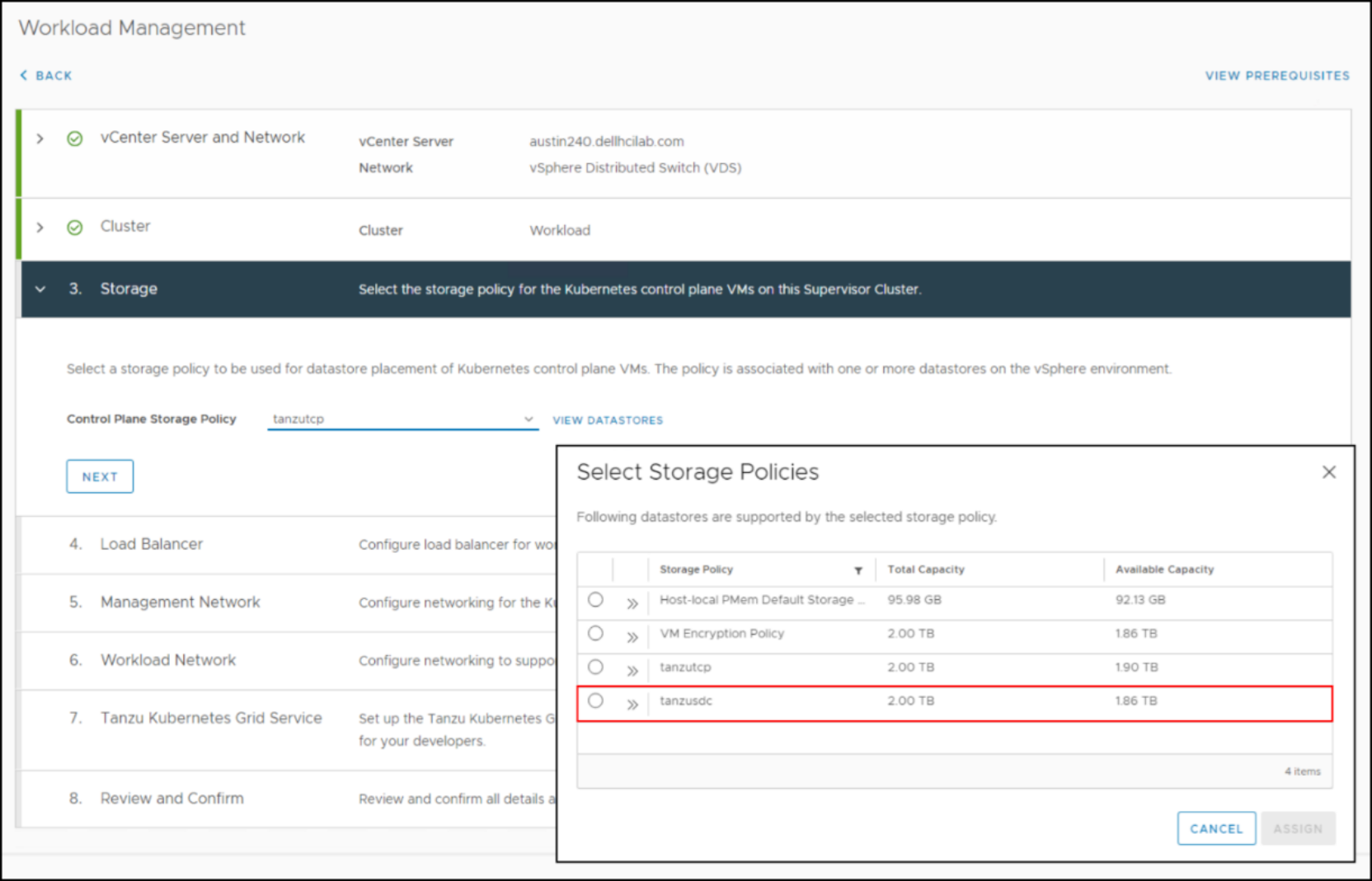Collapse the Storage step chevron
This screenshot has width=1372, height=881.
point(40,289)
